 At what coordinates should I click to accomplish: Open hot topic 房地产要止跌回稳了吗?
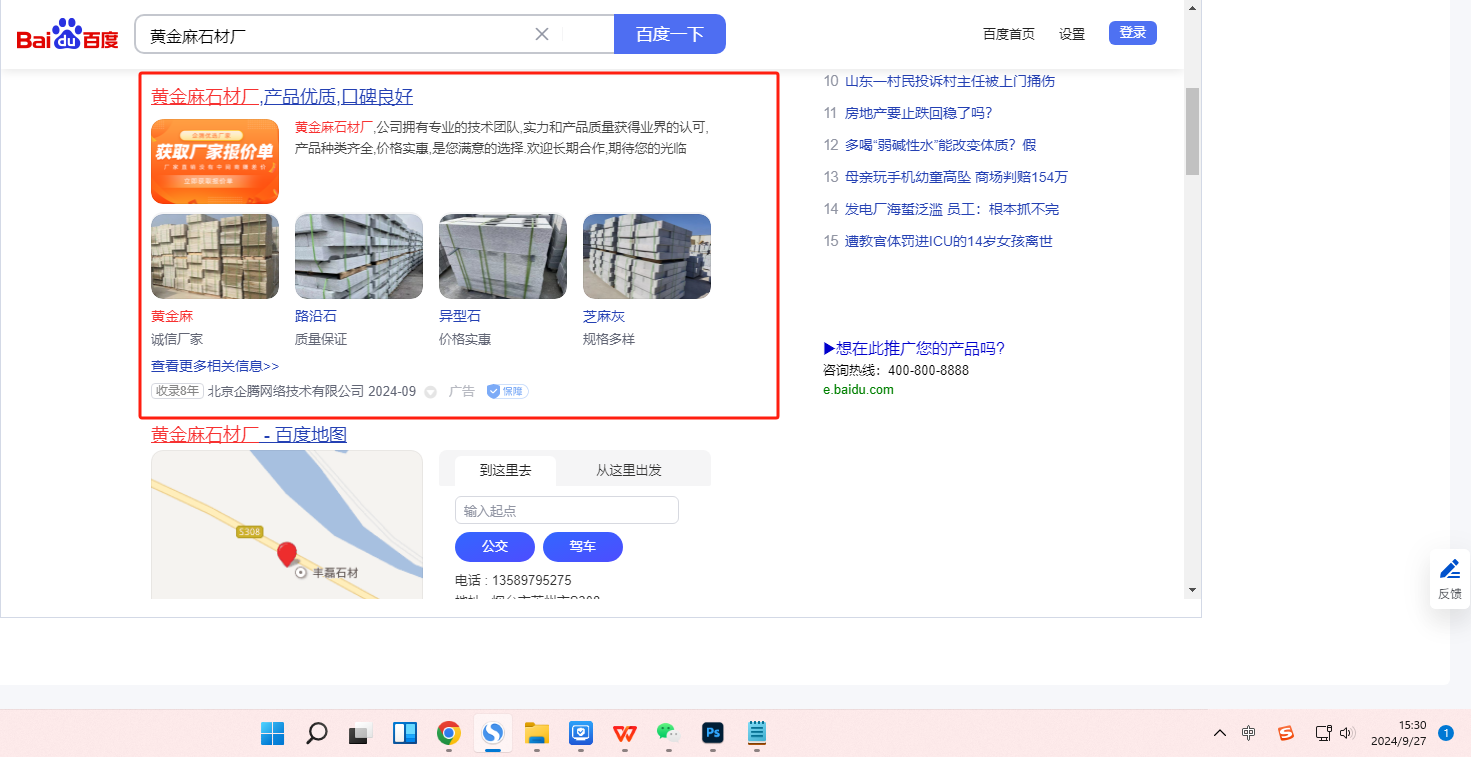point(919,113)
